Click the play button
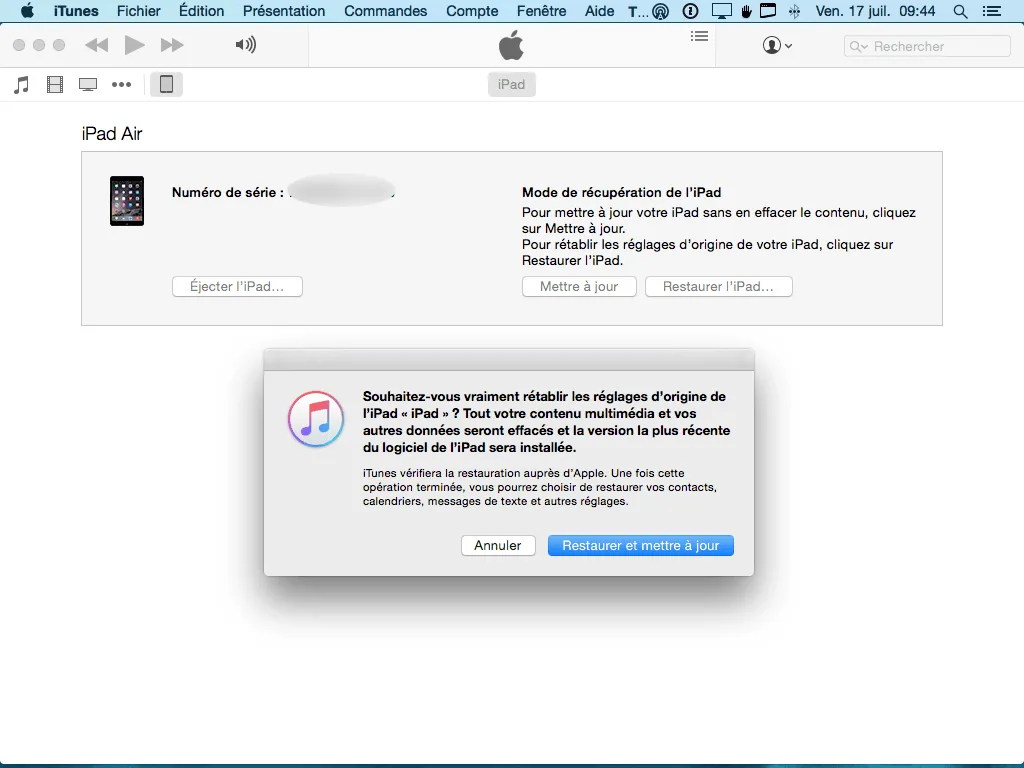This screenshot has width=1024, height=768. click(135, 45)
